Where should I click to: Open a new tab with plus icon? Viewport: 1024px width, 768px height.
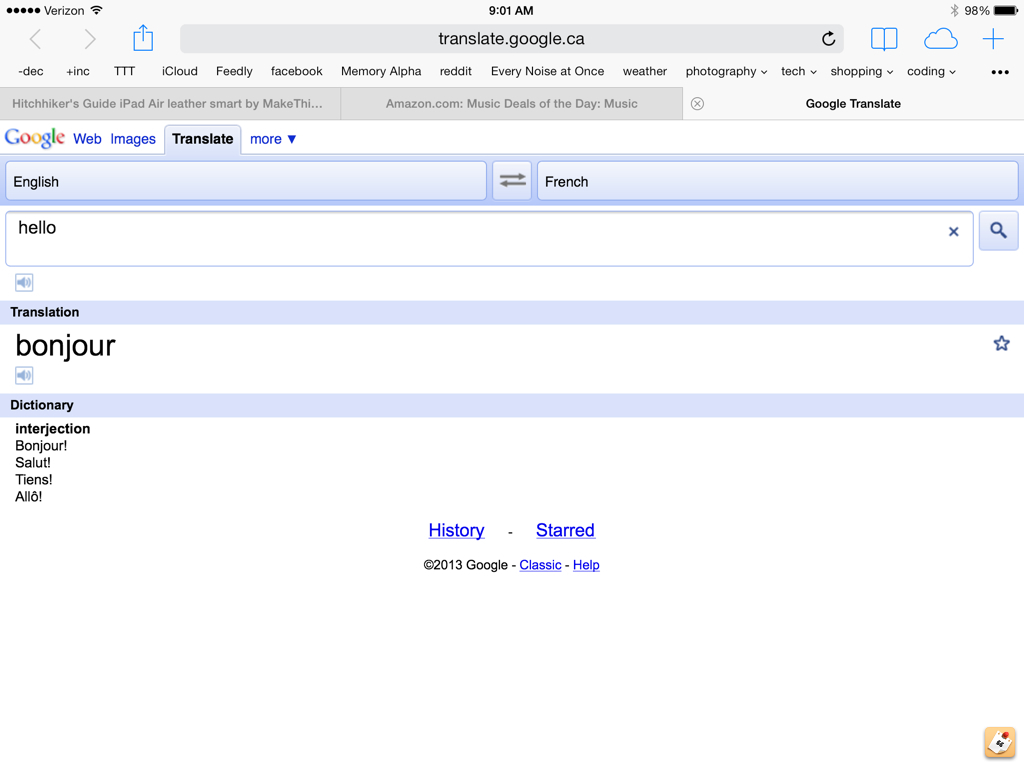point(993,39)
